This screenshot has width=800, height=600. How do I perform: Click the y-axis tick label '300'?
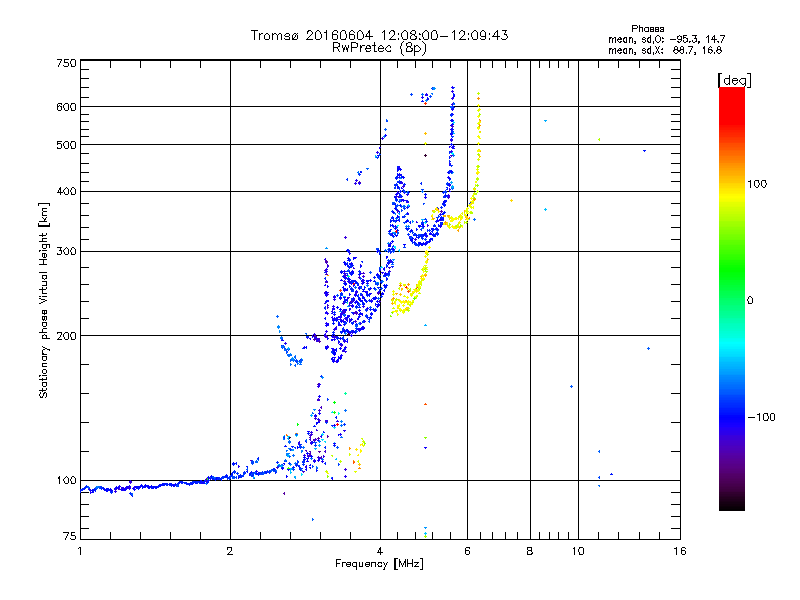[x=67, y=251]
